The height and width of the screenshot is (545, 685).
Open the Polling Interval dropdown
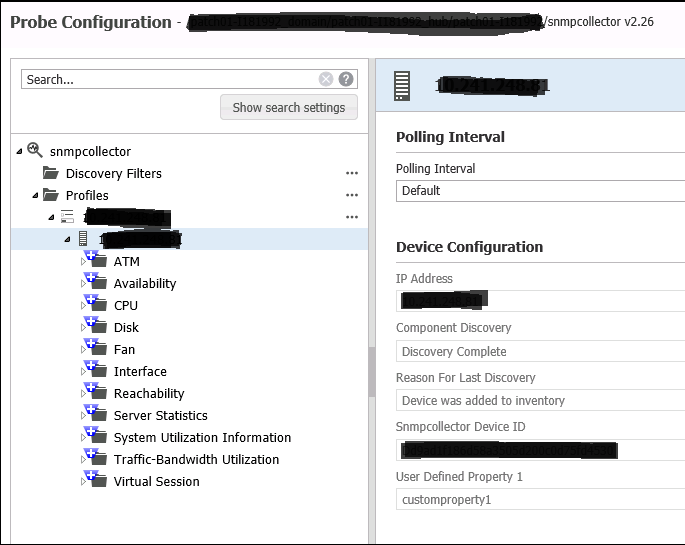tap(540, 190)
